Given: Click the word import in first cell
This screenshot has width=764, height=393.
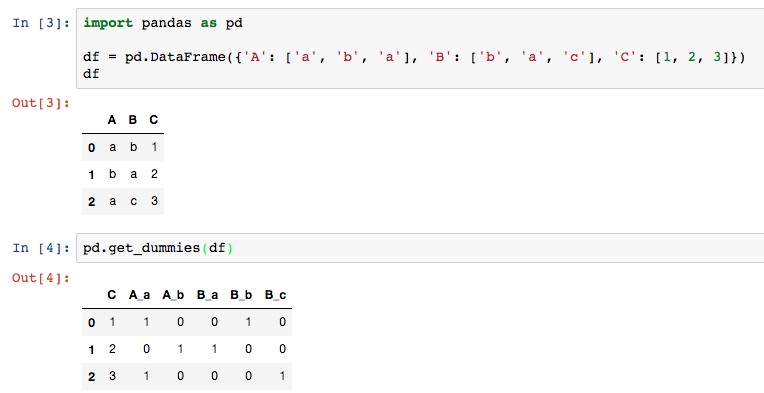Looking at the screenshot, I should [x=108, y=23].
